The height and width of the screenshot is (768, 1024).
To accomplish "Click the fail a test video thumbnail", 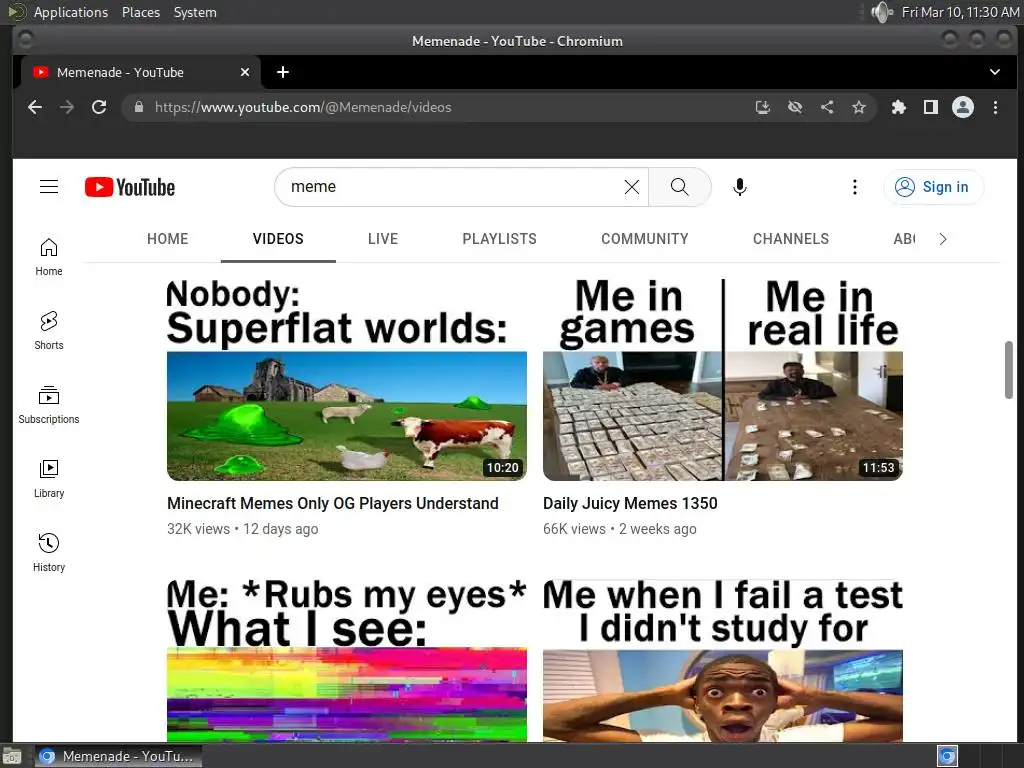I will pos(723,660).
